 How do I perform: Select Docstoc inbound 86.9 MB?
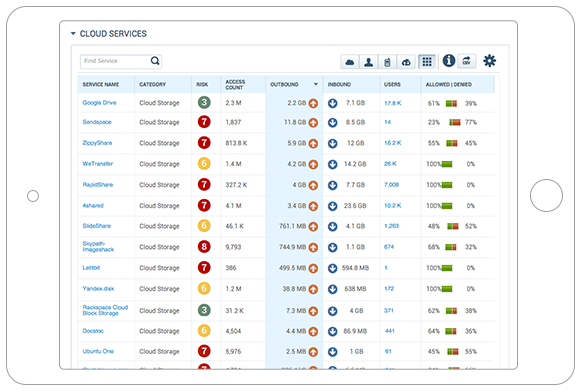(355, 331)
